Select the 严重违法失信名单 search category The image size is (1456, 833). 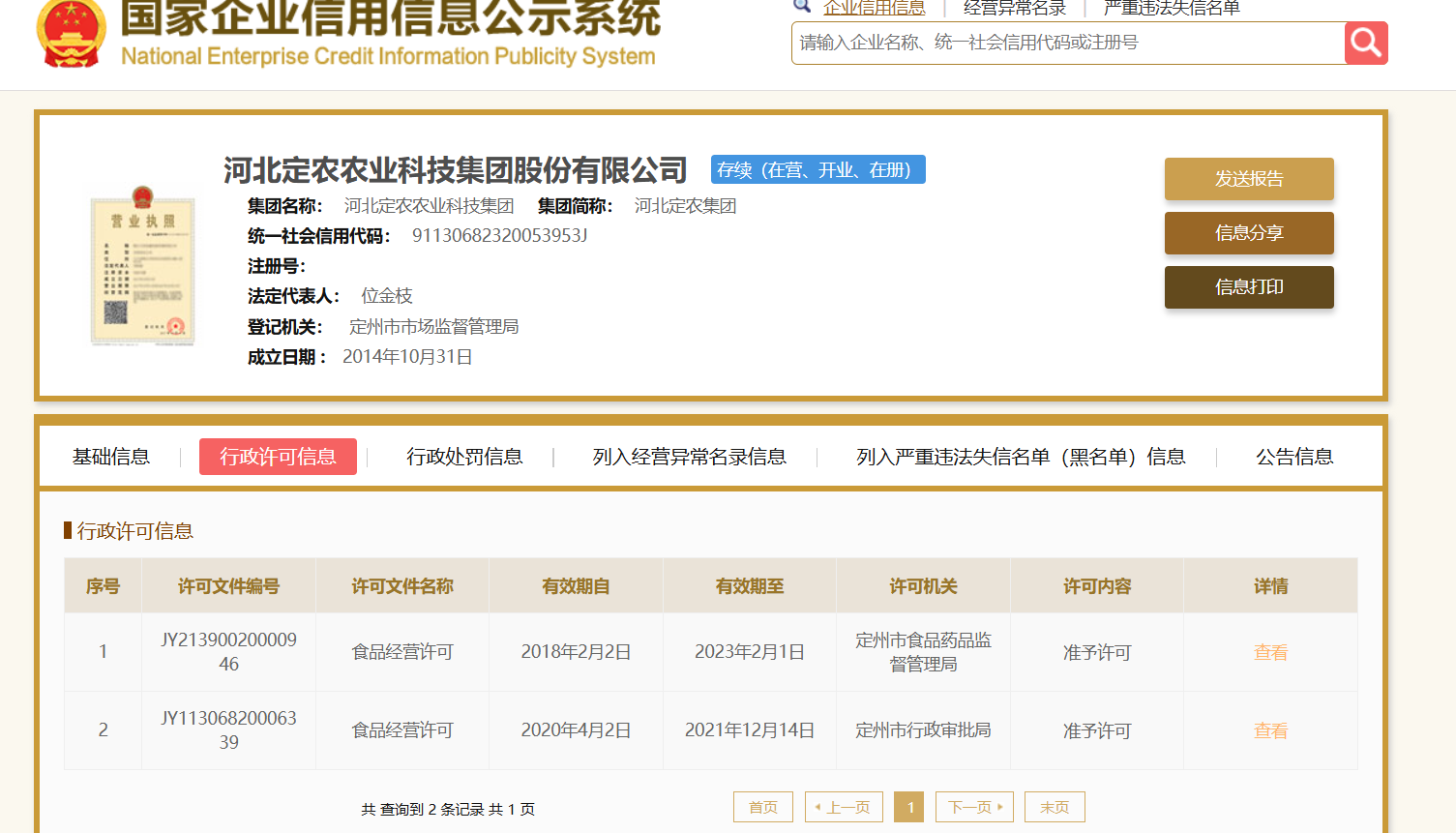(x=1172, y=9)
